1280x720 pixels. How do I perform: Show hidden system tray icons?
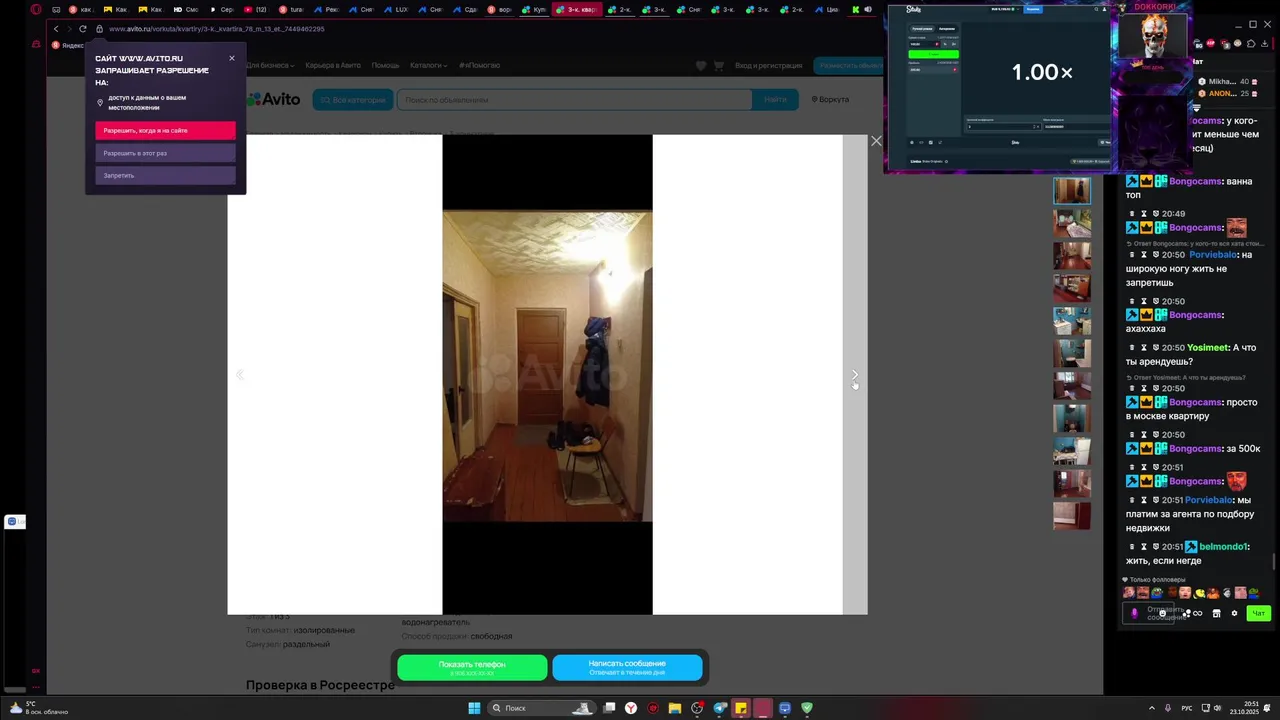click(1151, 708)
